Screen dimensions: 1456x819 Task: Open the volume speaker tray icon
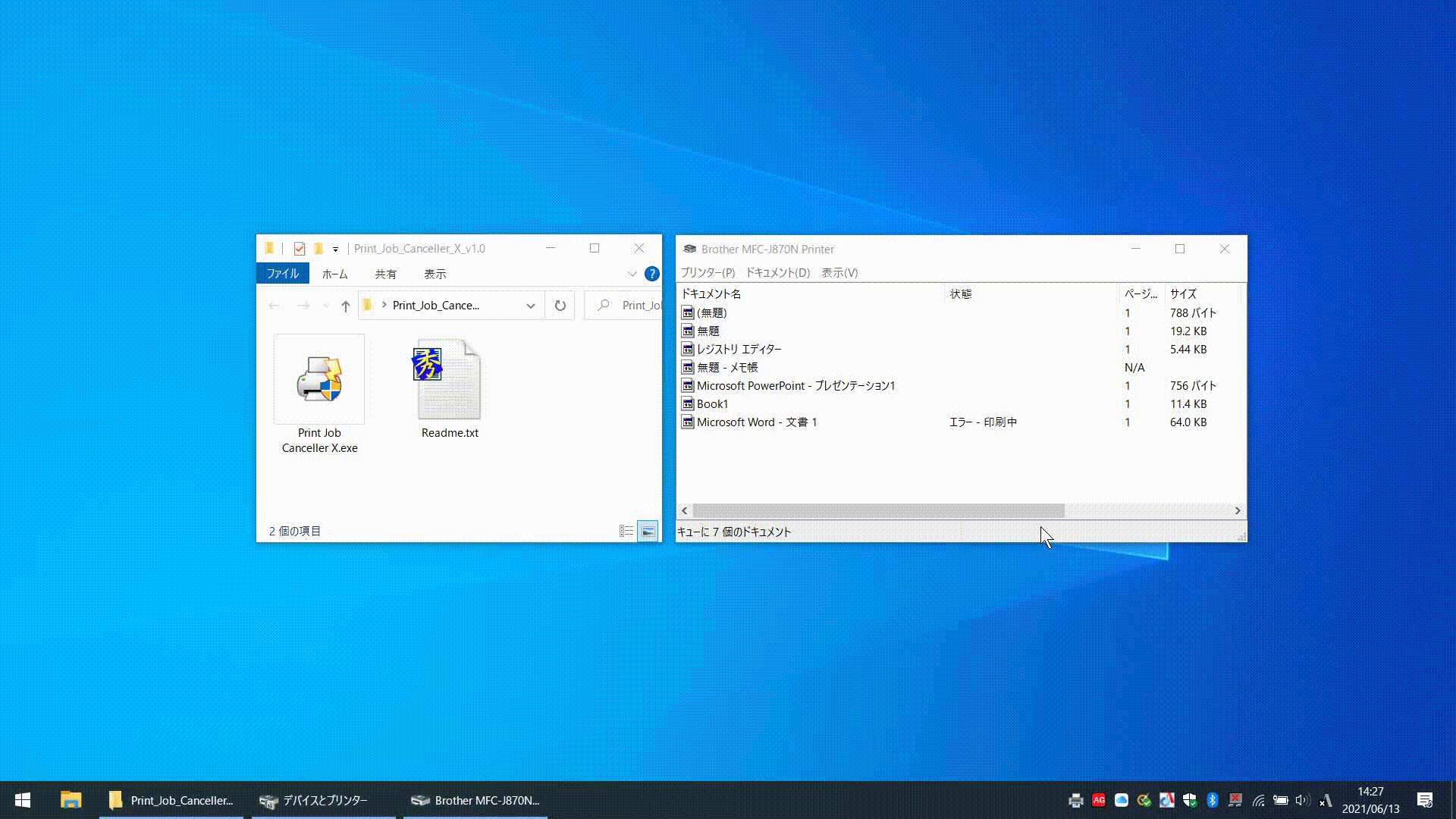[1303, 800]
